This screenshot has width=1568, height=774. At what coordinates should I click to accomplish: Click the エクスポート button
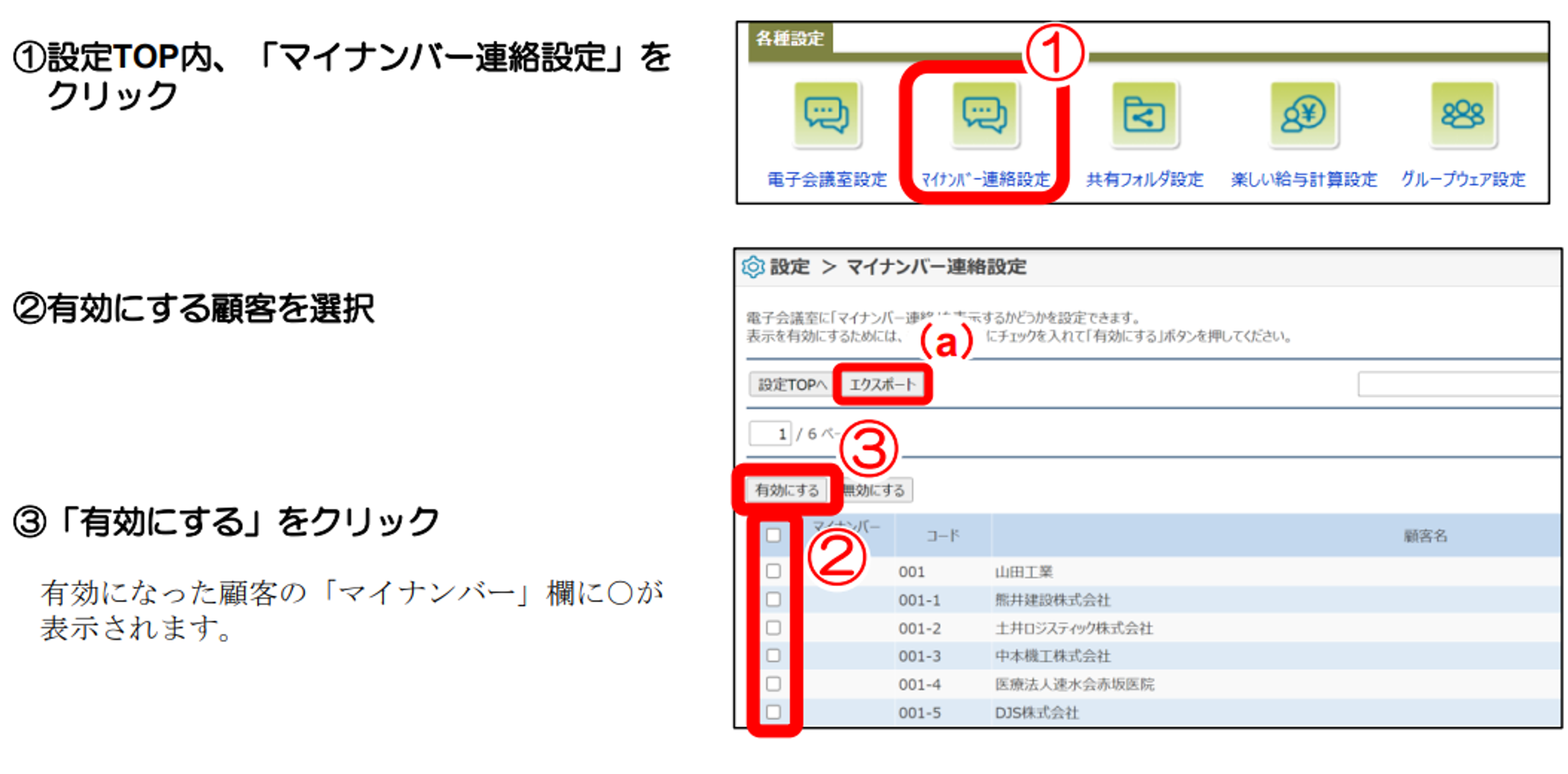(882, 384)
